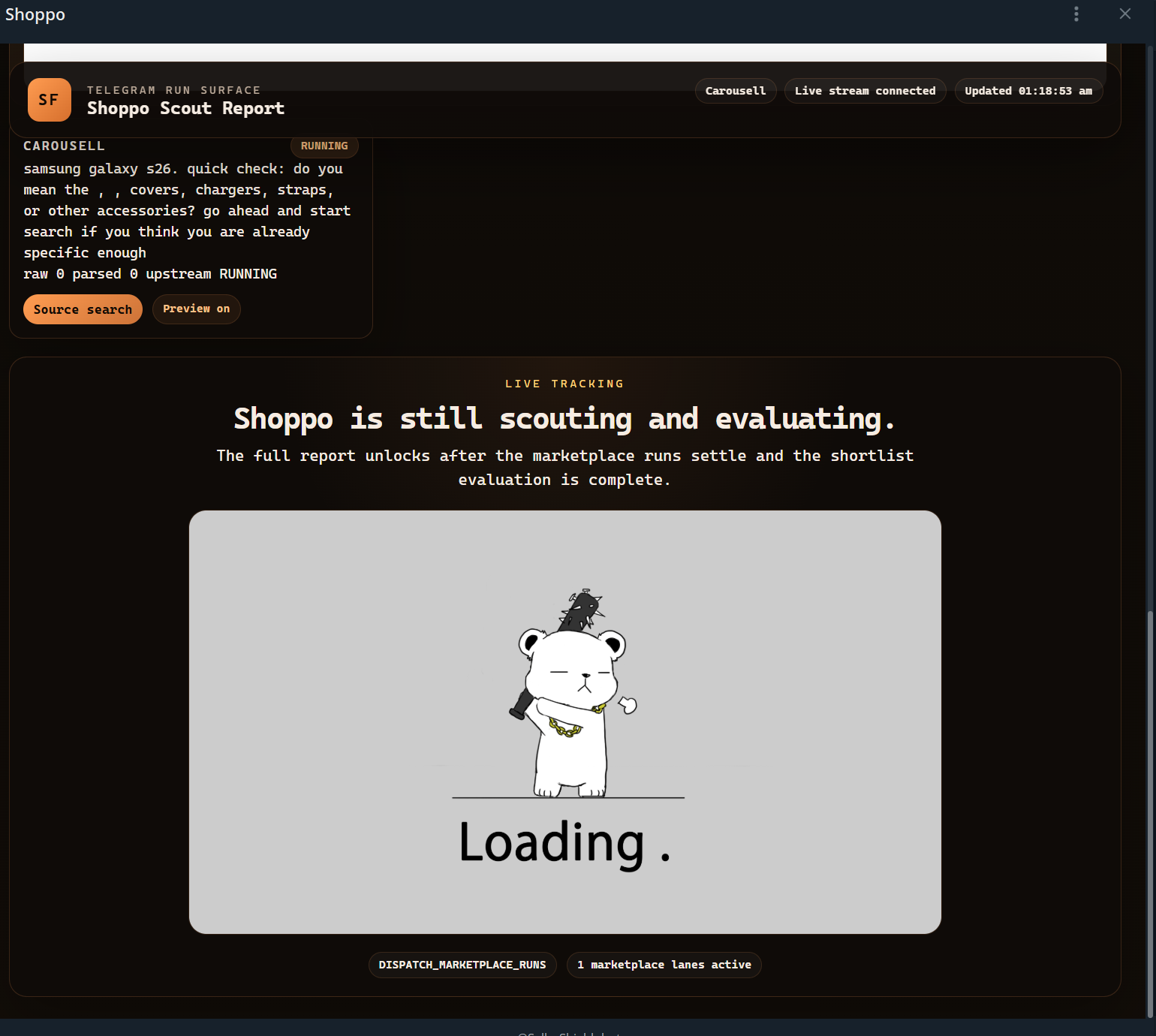
Task: Open the @Sello_Shield bot link at the bottom
Action: point(568,1033)
